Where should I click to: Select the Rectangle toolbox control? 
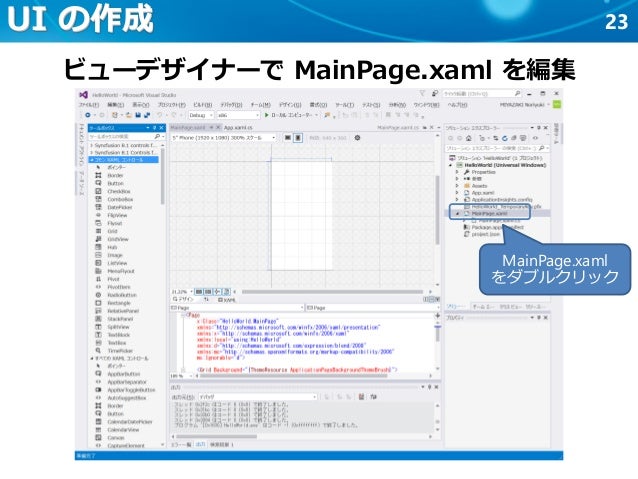point(119,303)
